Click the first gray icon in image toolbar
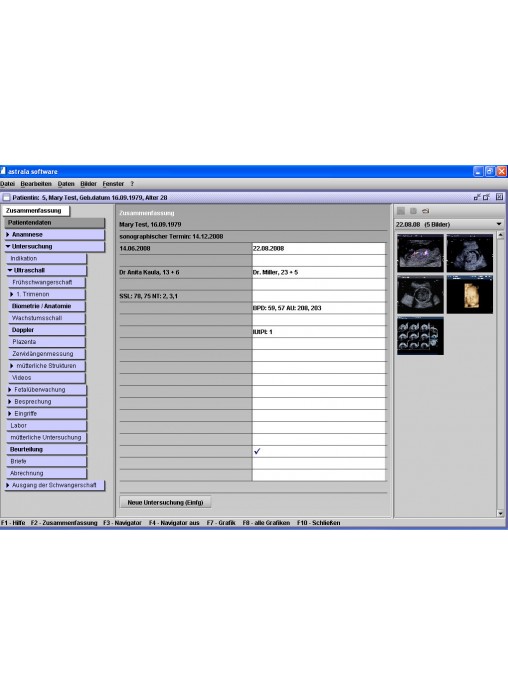508x696 pixels. [x=401, y=211]
